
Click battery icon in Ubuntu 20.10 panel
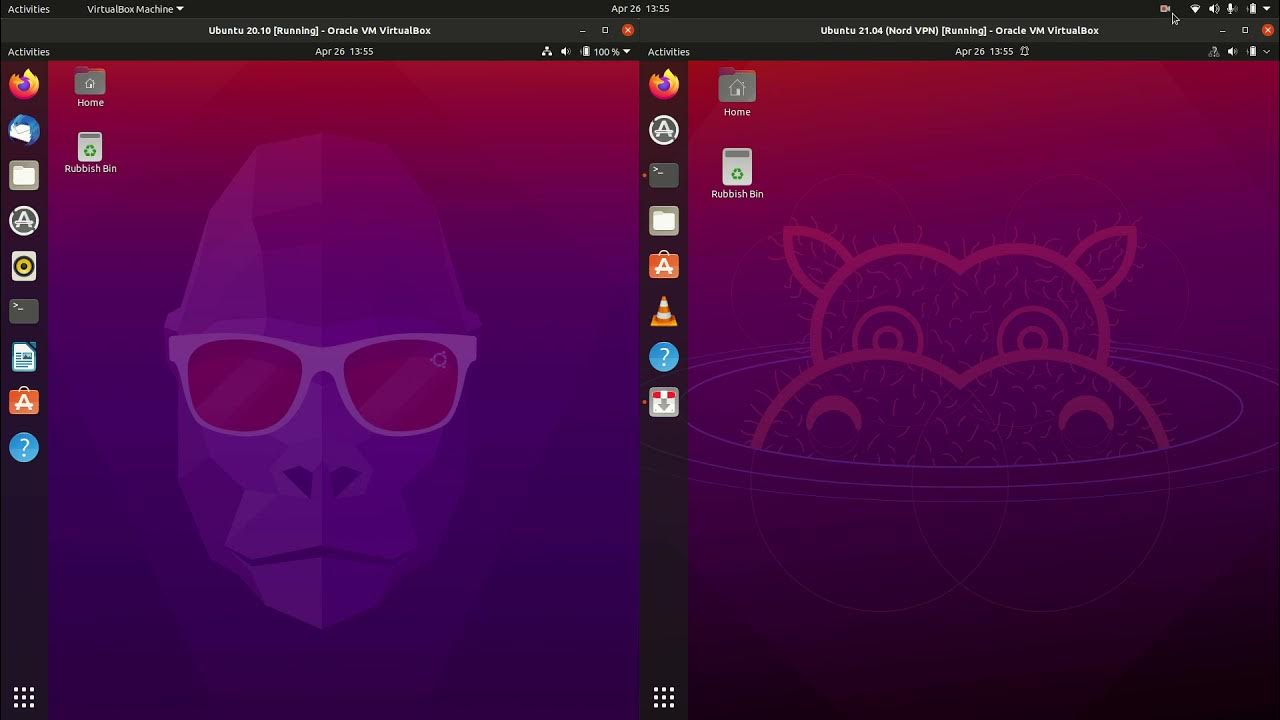[x=586, y=51]
